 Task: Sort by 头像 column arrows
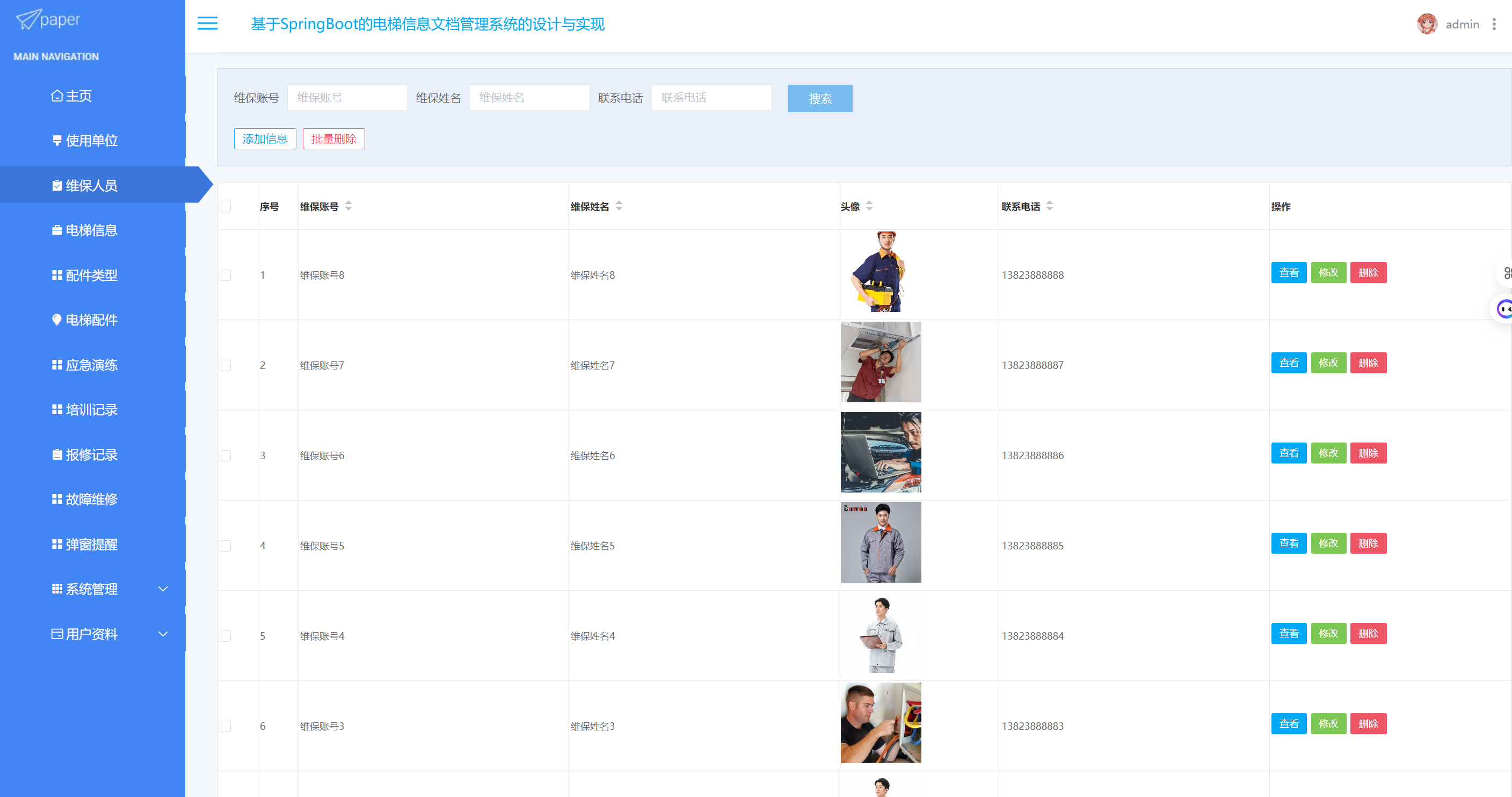tap(869, 205)
